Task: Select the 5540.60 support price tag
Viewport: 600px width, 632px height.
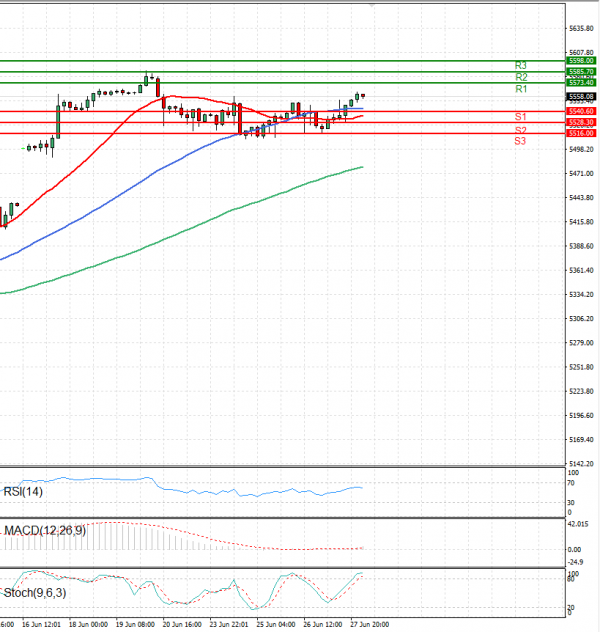Action: click(581, 111)
